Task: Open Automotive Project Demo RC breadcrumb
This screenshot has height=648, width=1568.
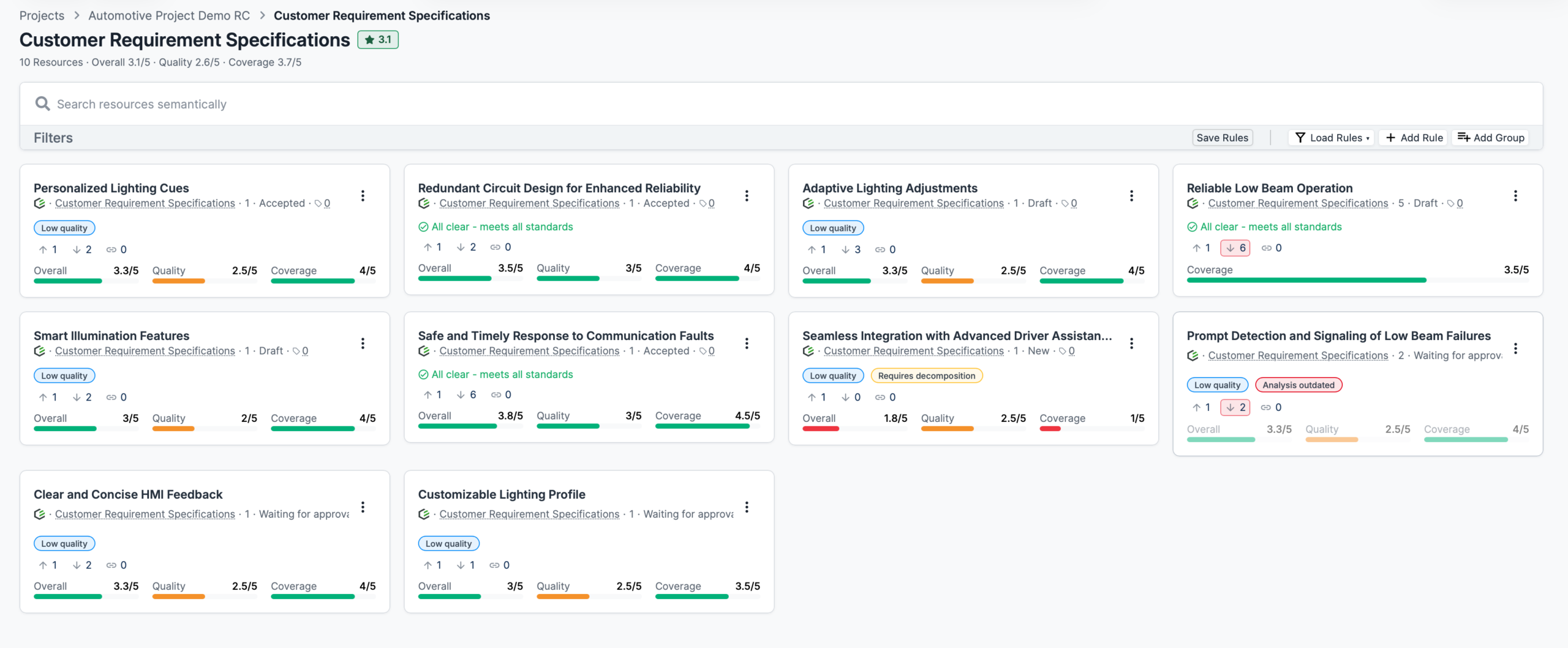Action: (x=169, y=15)
